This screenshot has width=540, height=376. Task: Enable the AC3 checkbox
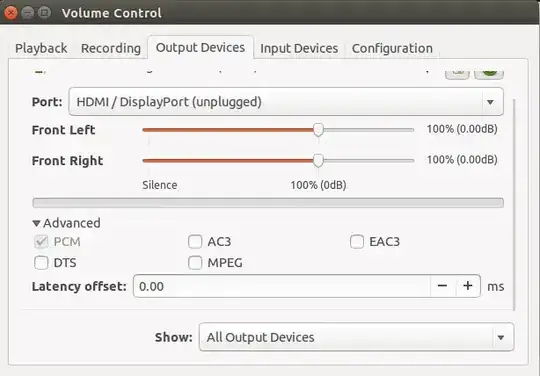[x=195, y=242]
